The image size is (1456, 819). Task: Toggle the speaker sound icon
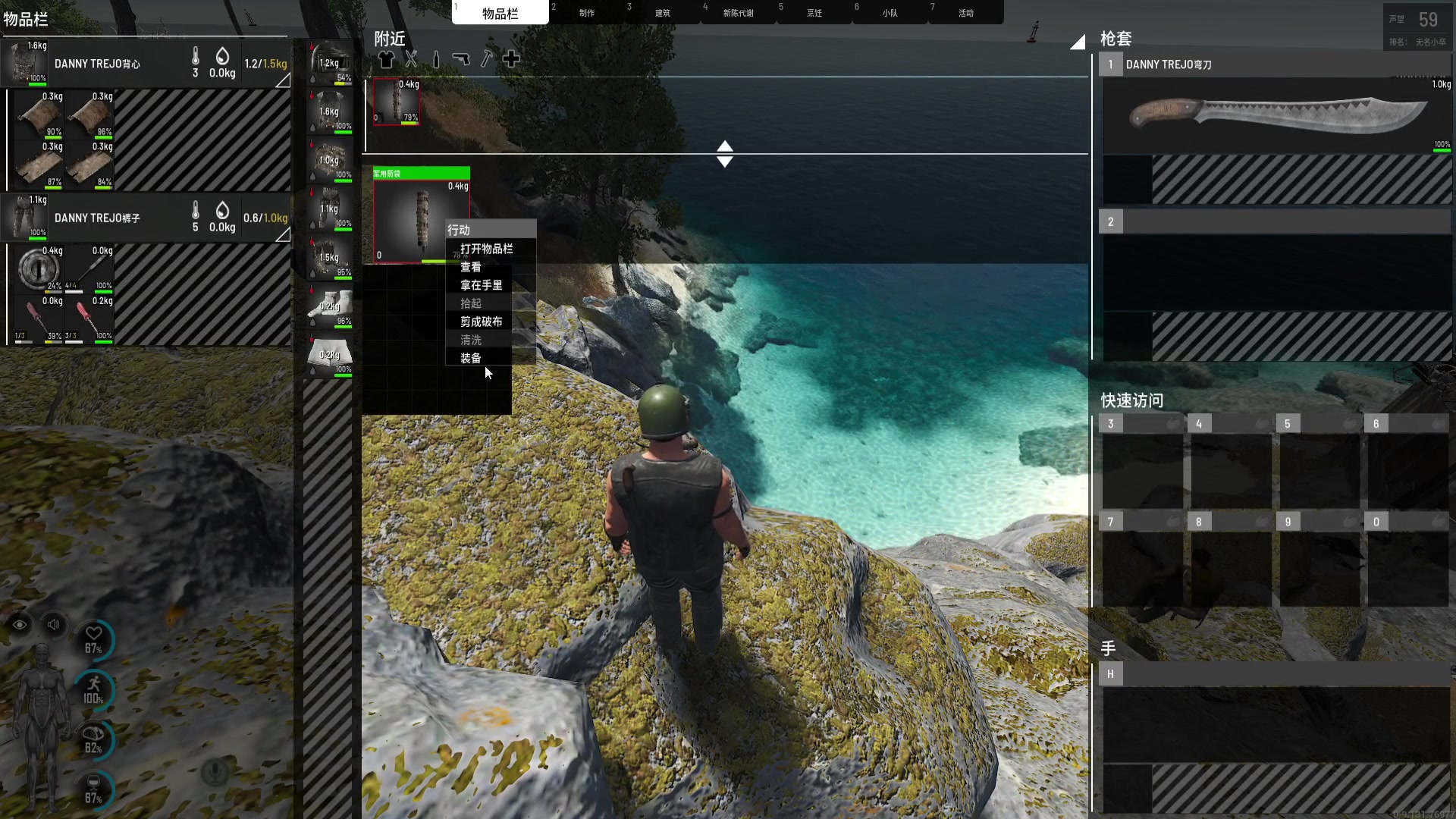54,625
